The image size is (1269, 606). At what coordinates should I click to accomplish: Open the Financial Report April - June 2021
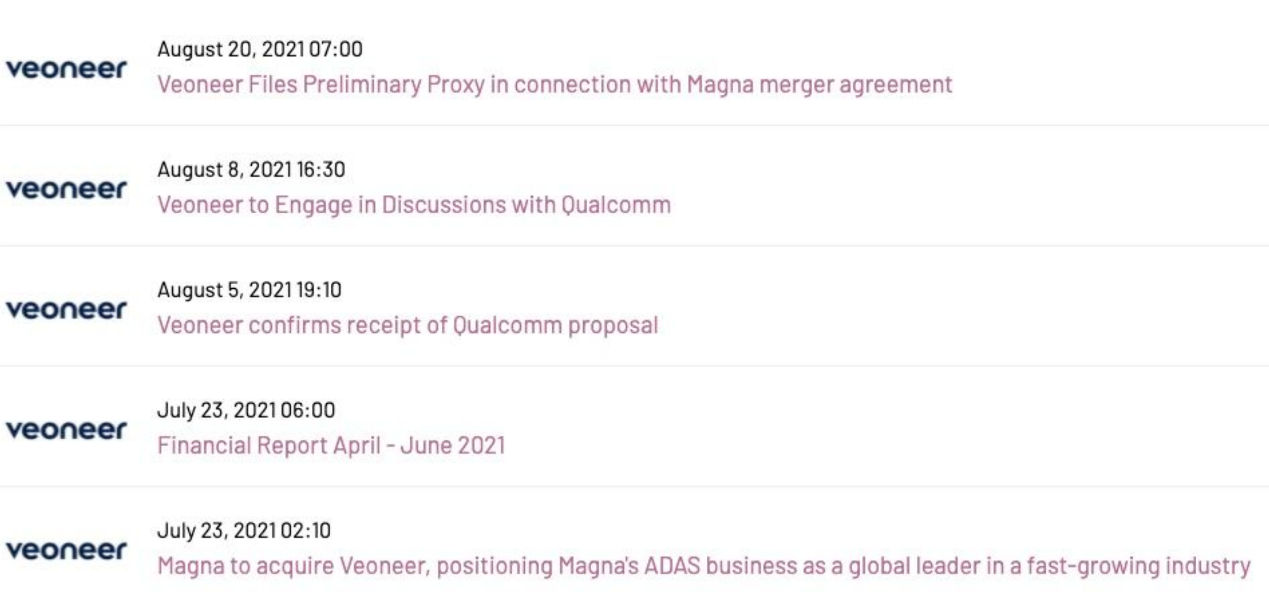(x=331, y=446)
